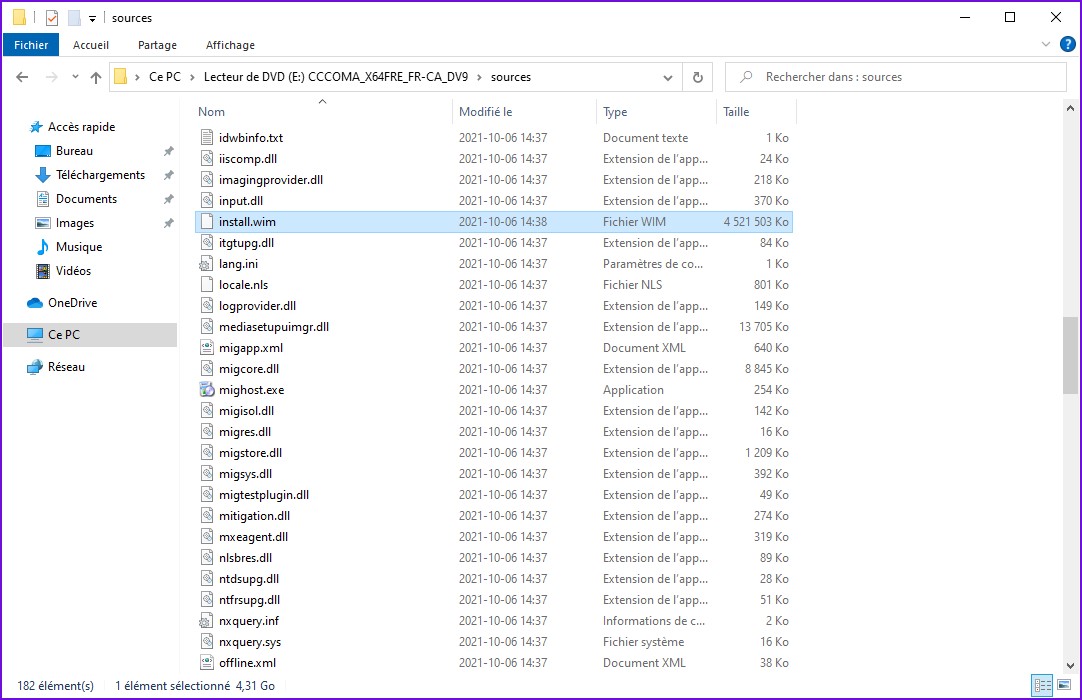Select OneDrive in navigation pane
The height and width of the screenshot is (700, 1082).
72,303
